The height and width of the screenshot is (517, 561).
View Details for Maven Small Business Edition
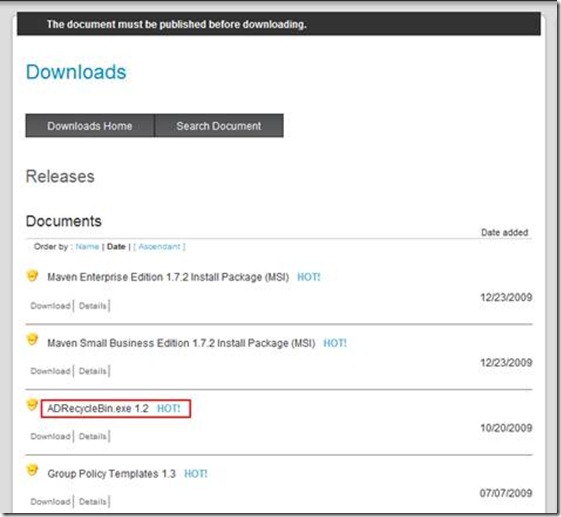(x=93, y=371)
